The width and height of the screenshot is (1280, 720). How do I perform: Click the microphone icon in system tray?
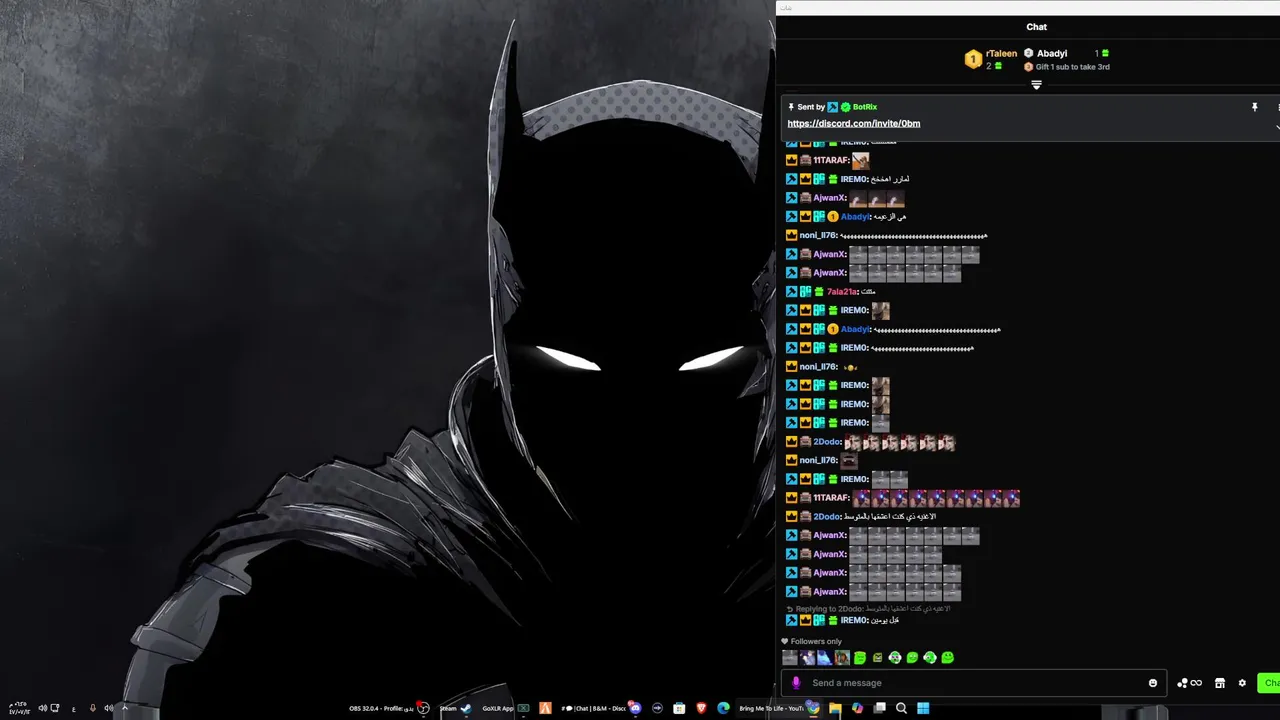click(x=93, y=708)
